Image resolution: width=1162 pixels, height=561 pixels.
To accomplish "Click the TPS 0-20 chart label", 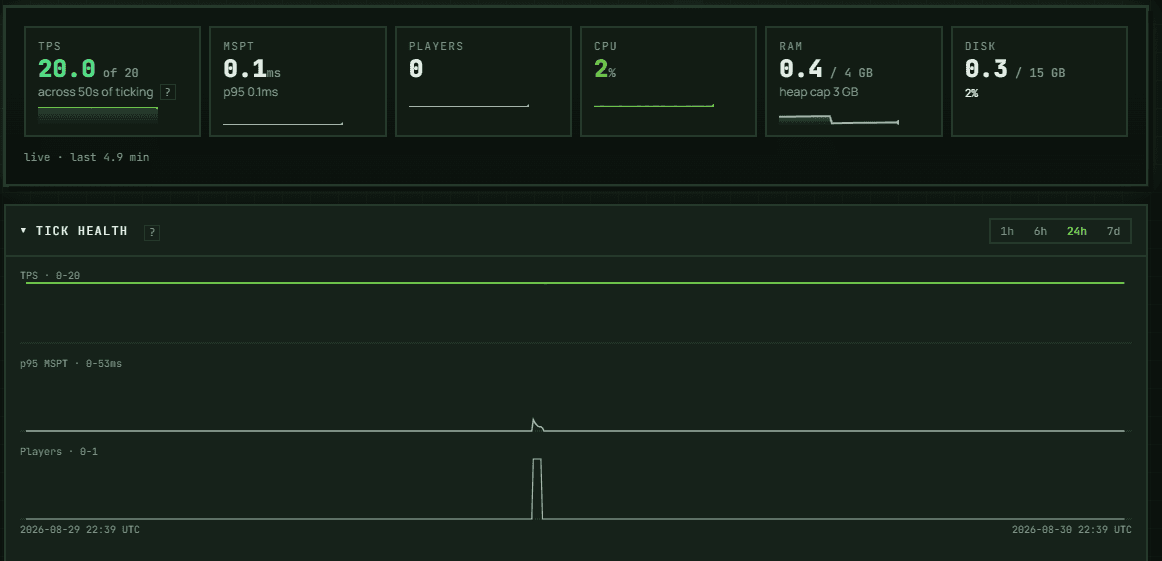I will 50,275.
